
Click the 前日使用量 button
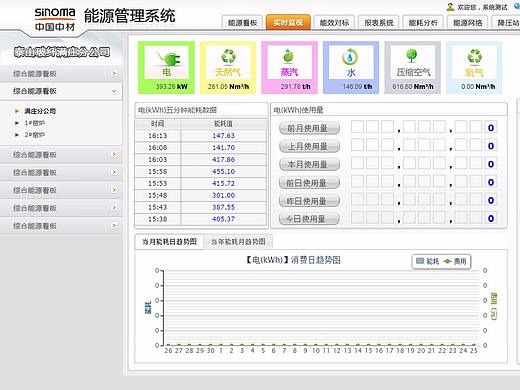(309, 183)
